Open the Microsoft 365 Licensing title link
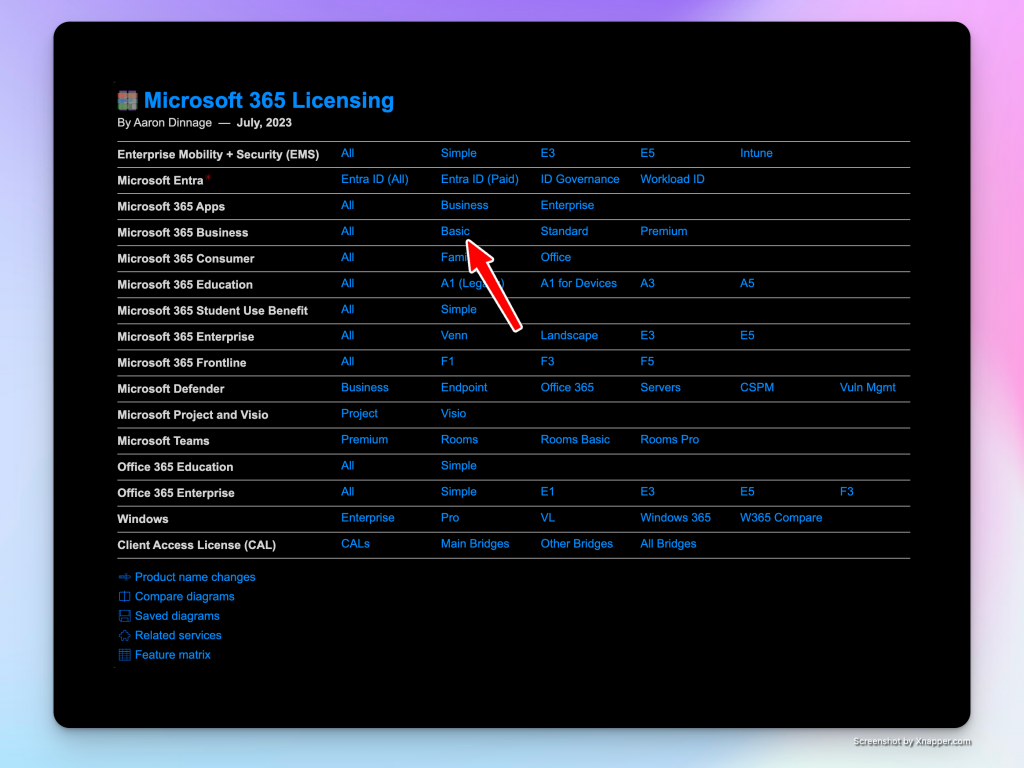 268,100
